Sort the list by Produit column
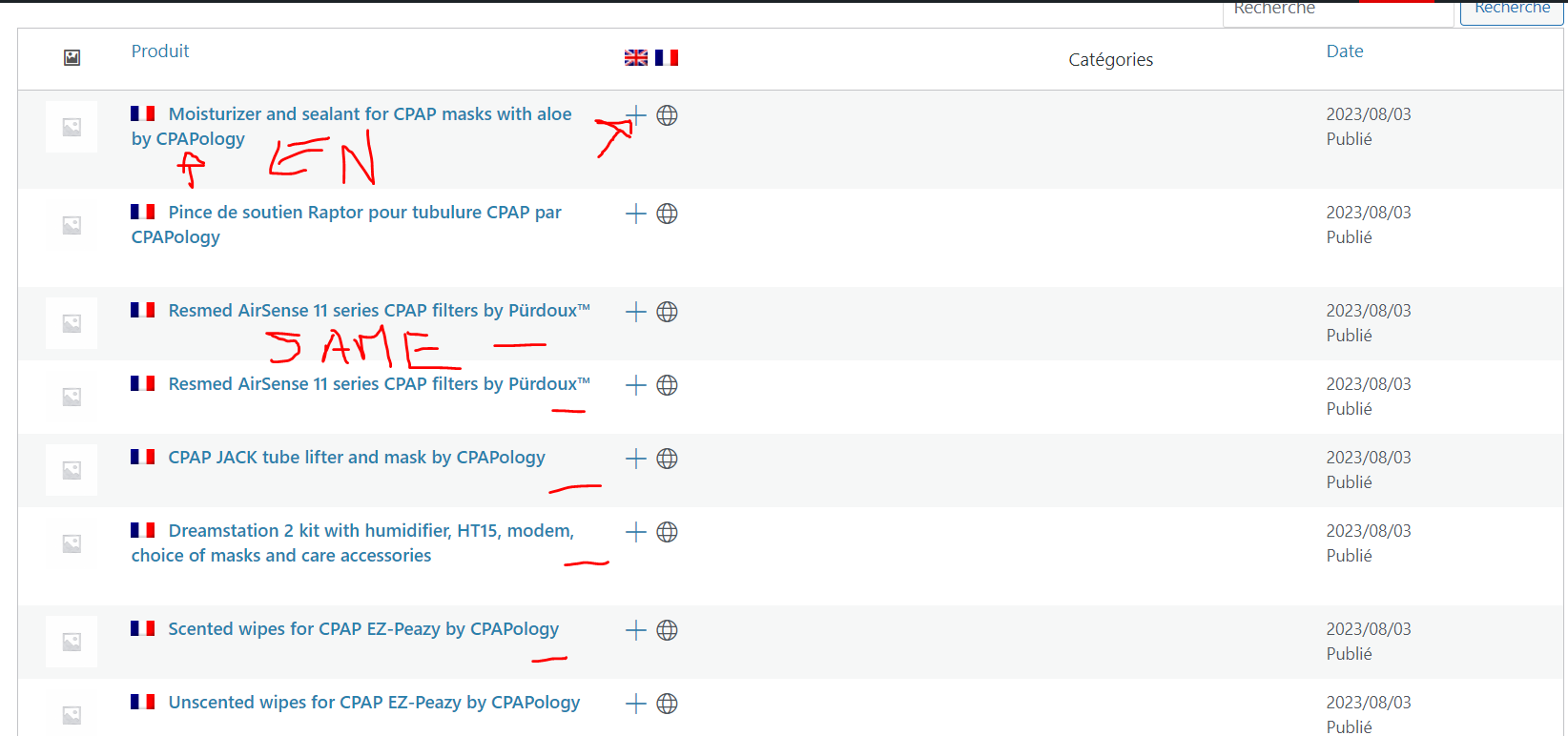The width and height of the screenshot is (1568, 736). 160,51
